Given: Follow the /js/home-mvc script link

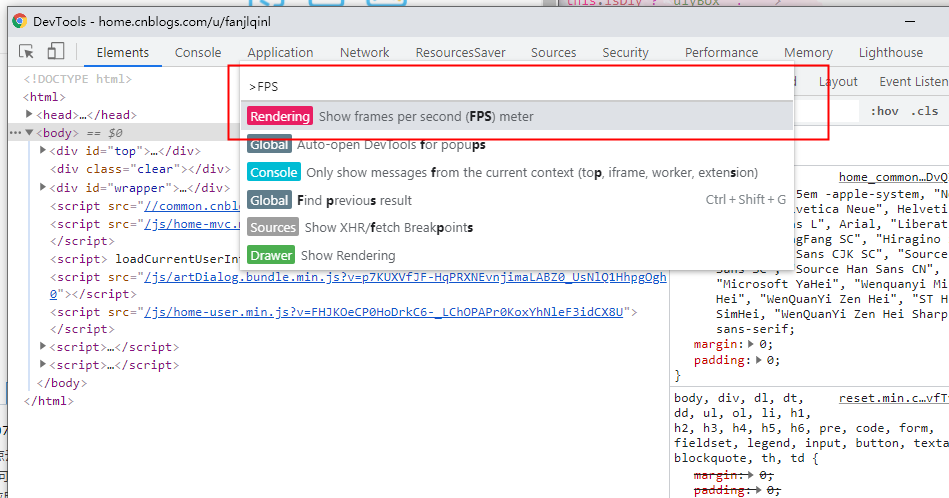Looking at the screenshot, I should [192, 224].
